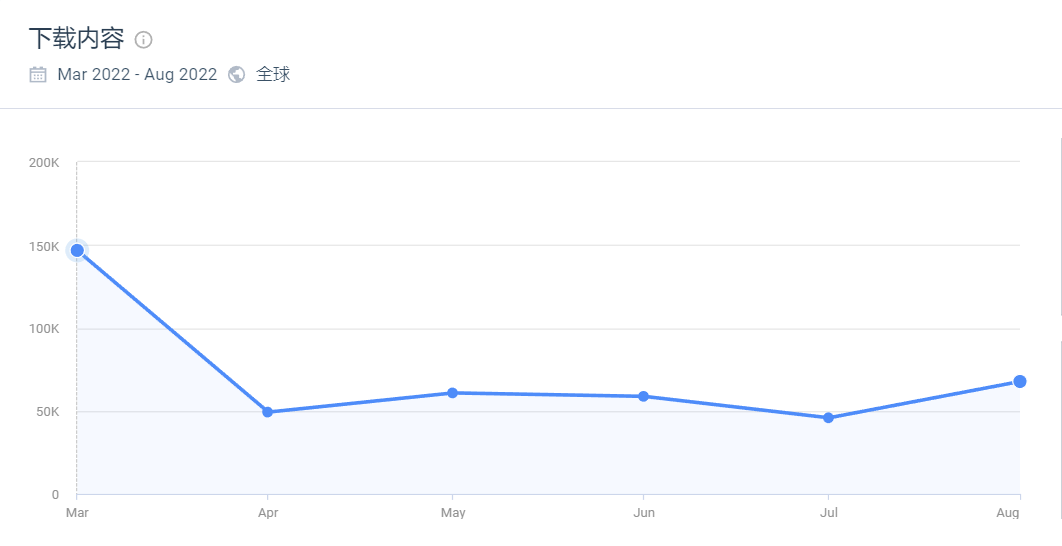This screenshot has width=1062, height=546.
Task: Open the Mar 2022 - Aug 2022 date range
Action: (137, 74)
